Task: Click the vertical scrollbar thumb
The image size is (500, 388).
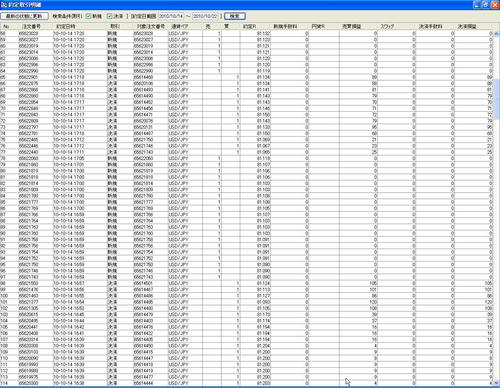Action: [496, 99]
